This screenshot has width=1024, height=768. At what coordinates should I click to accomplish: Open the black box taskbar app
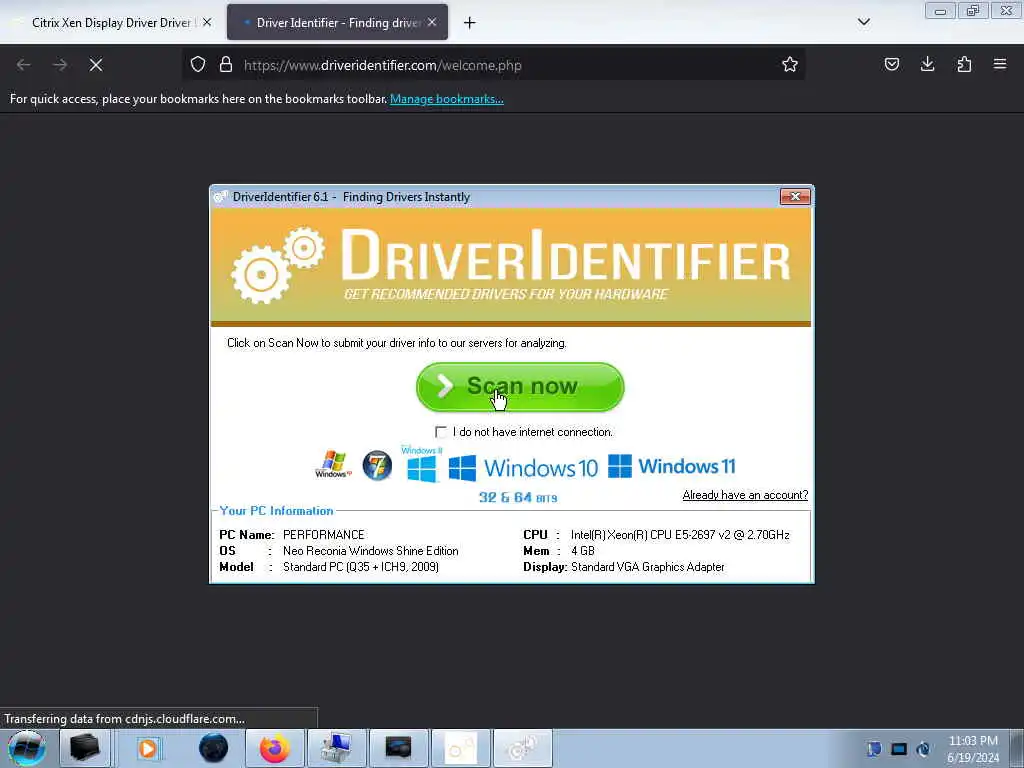pyautogui.click(x=85, y=748)
